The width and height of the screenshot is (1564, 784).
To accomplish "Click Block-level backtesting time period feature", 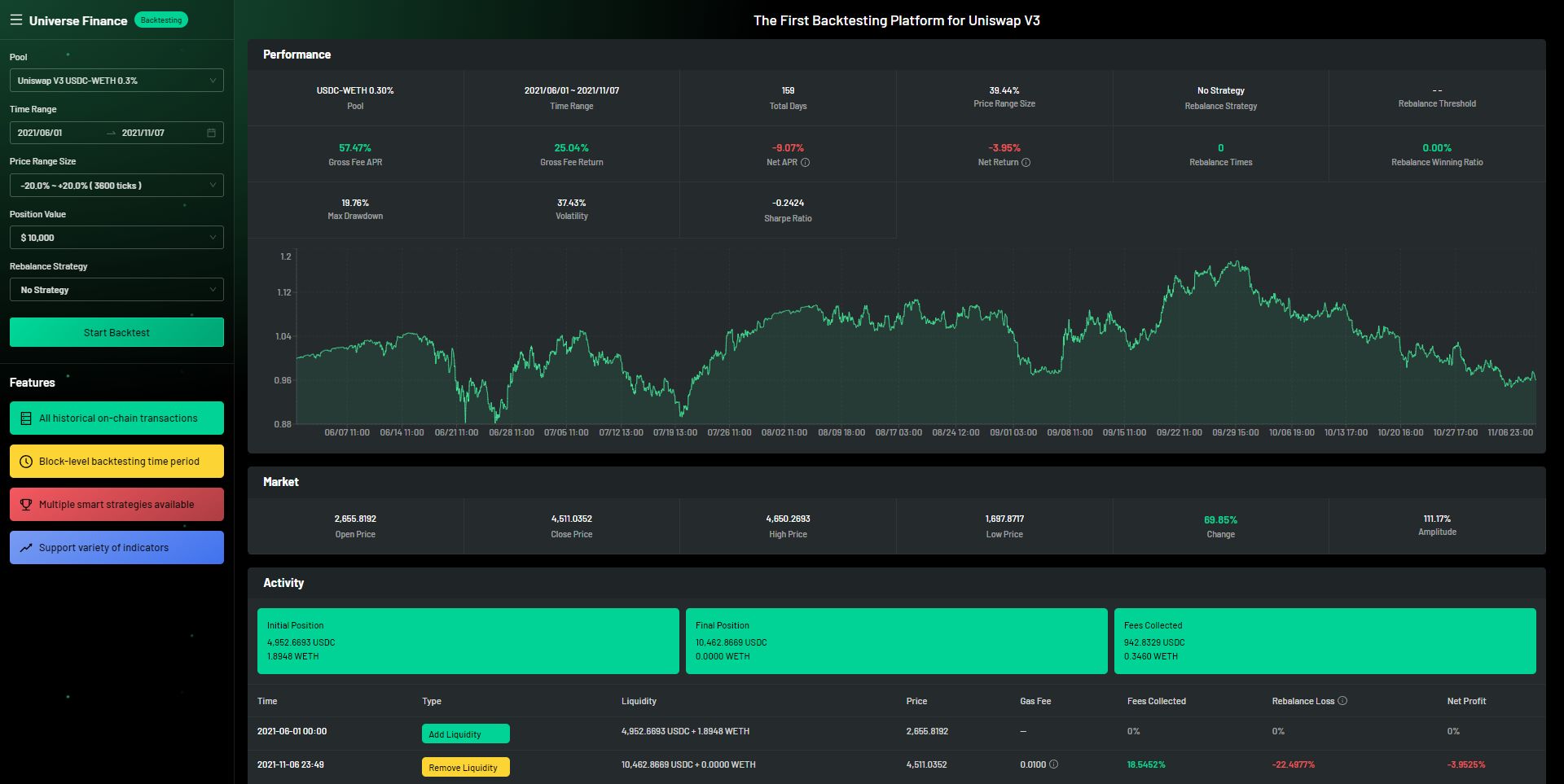I will click(116, 461).
